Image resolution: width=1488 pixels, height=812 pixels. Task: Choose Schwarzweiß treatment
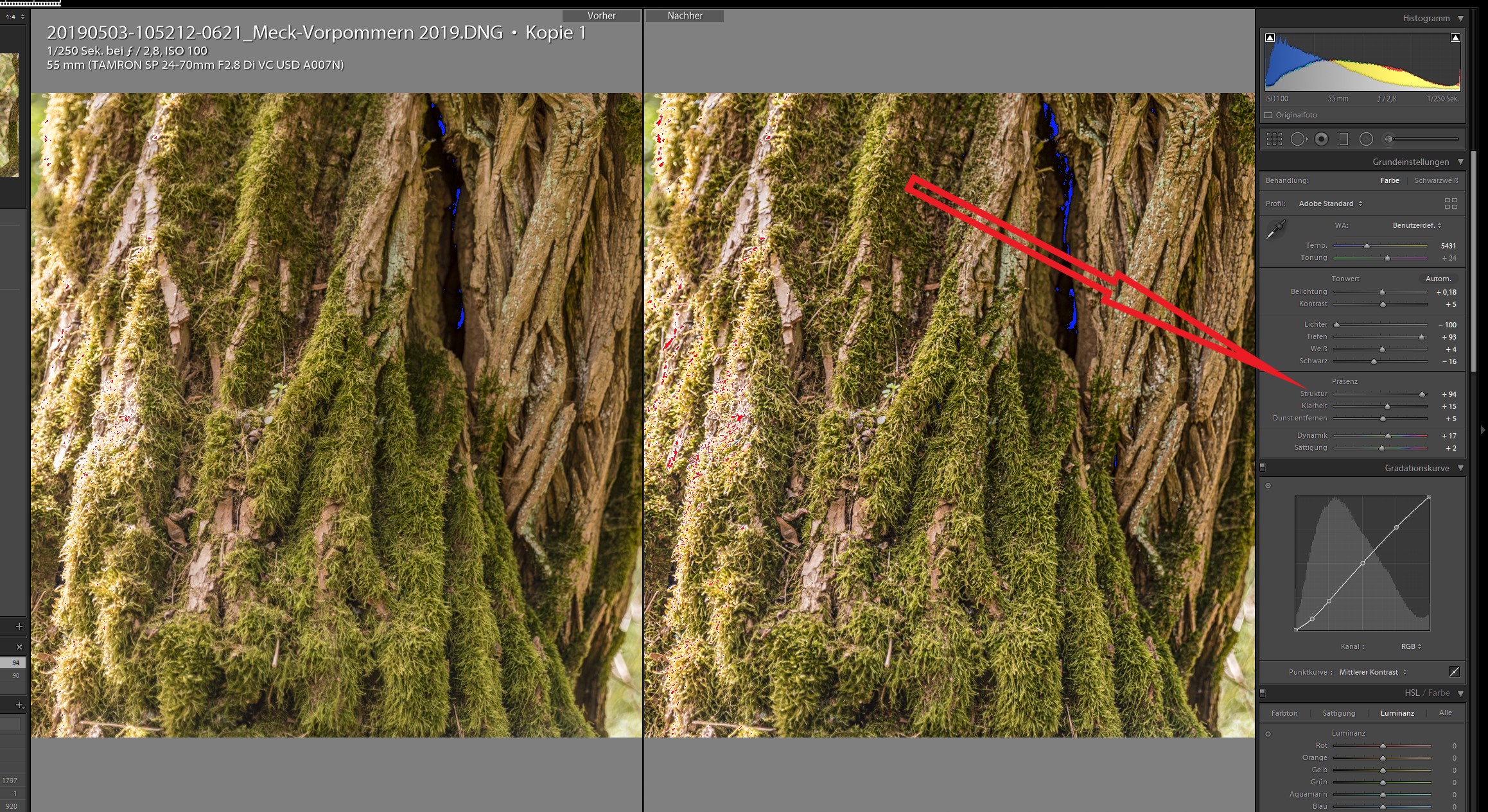1436,181
